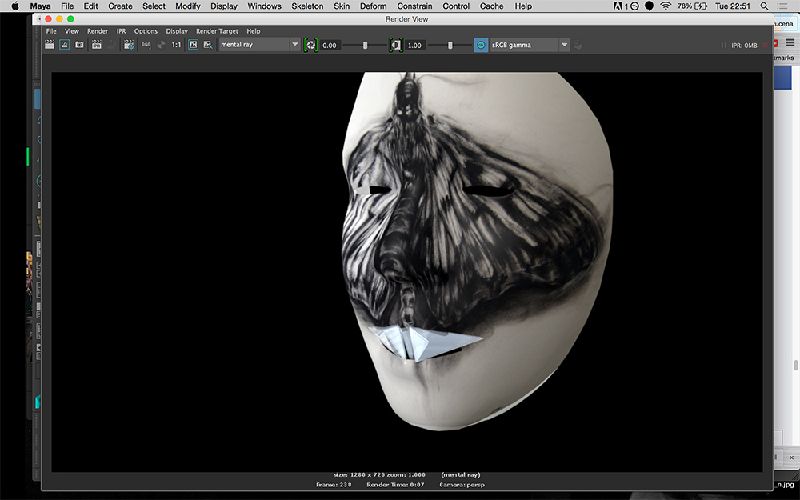The image size is (800, 500).
Task: Click the Redo Previous Render clapperboard icon
Action: click(50, 45)
